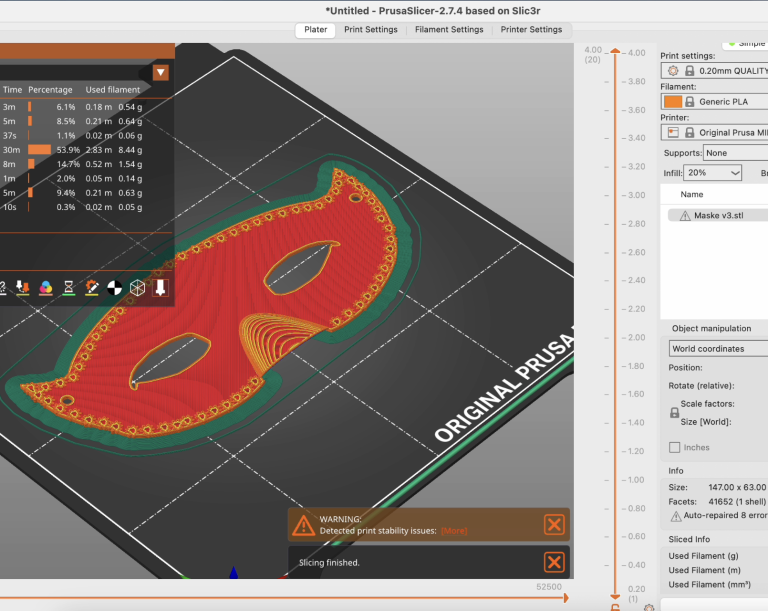
Task: Click the orange filament color swatch
Action: (x=672, y=102)
